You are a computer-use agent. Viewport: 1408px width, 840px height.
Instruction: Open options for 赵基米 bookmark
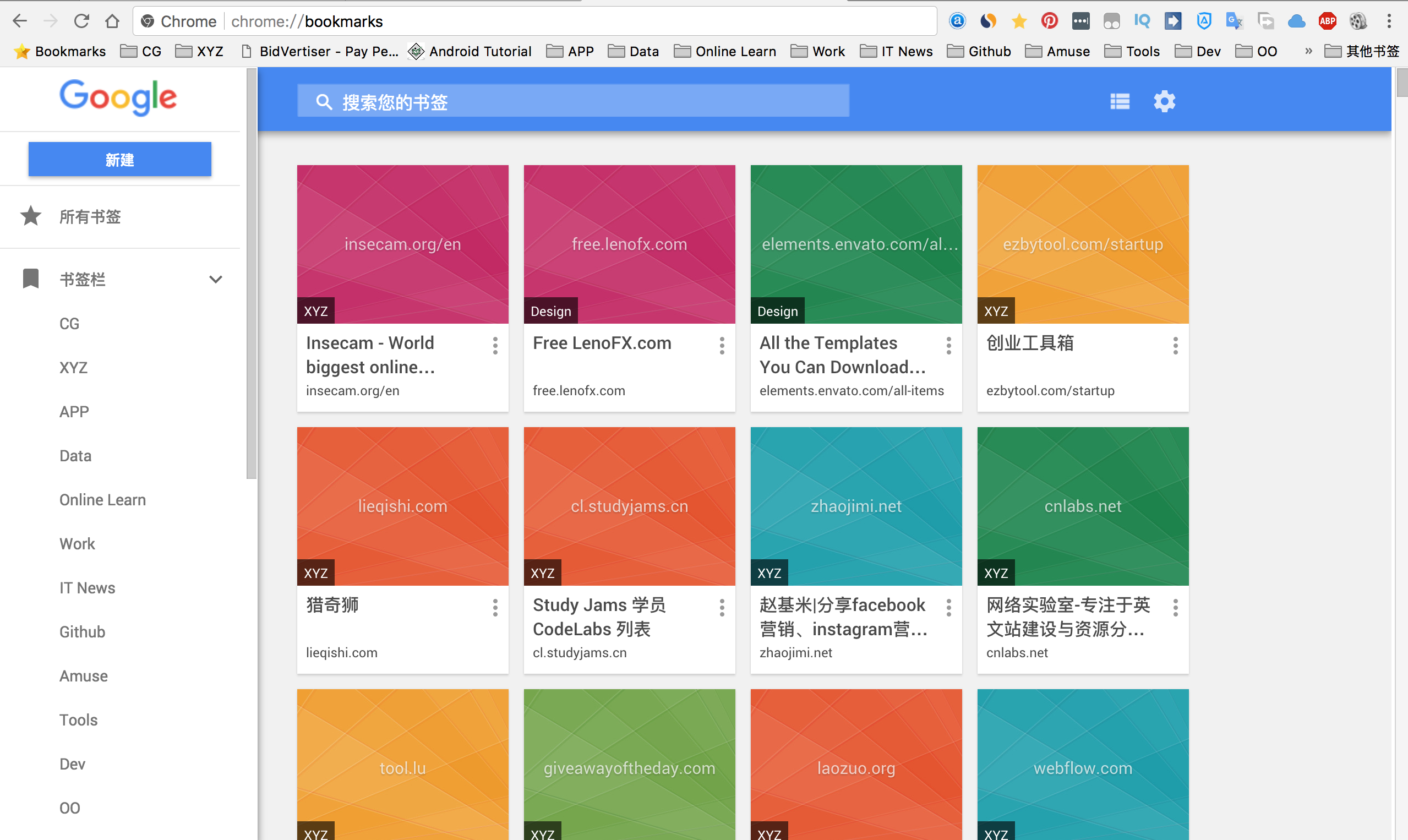pos(949,607)
